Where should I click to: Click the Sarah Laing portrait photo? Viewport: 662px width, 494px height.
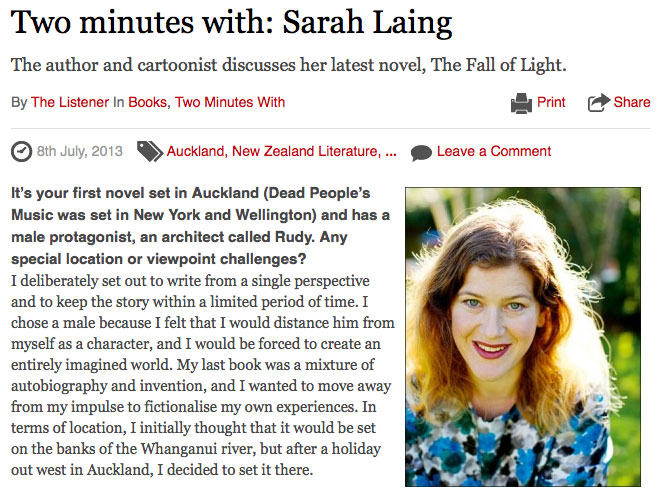pos(521,336)
